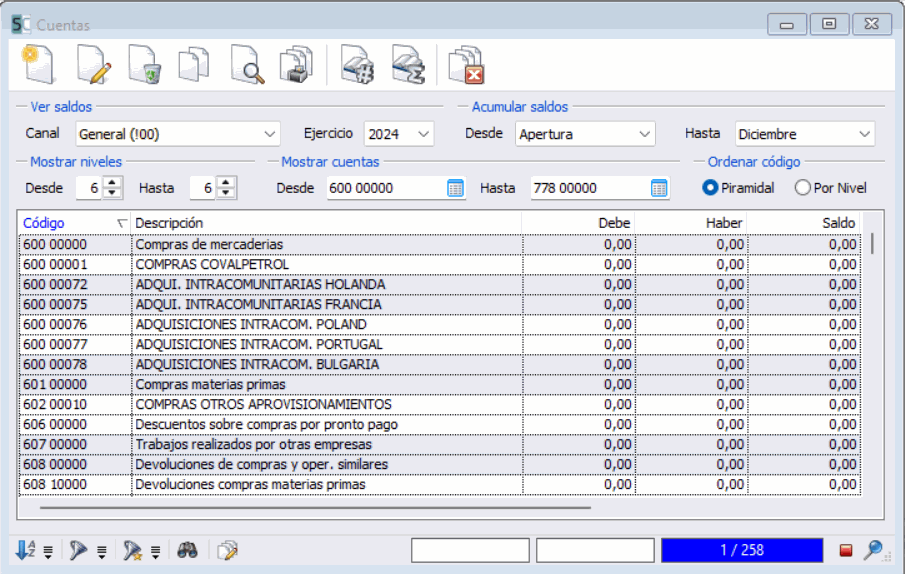This screenshot has width=905, height=574.
Task: Open the Ejercicio dropdown showing 2024
Action: pos(399,134)
